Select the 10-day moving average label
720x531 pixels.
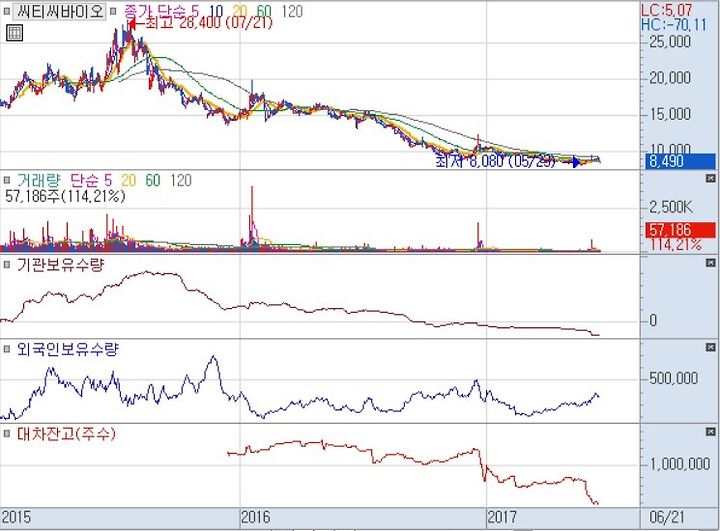(215, 11)
